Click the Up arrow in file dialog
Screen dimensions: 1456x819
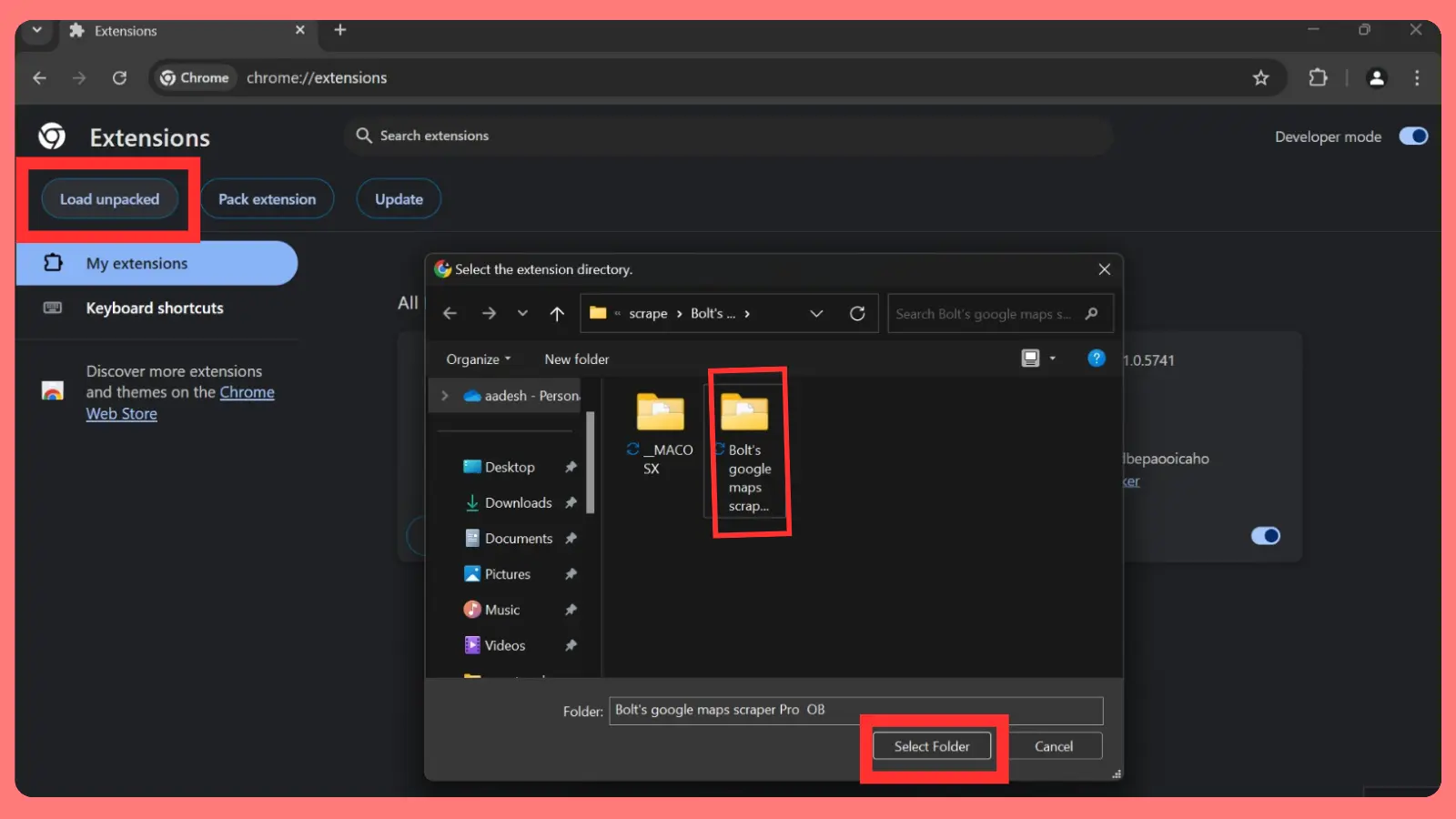pyautogui.click(x=557, y=314)
